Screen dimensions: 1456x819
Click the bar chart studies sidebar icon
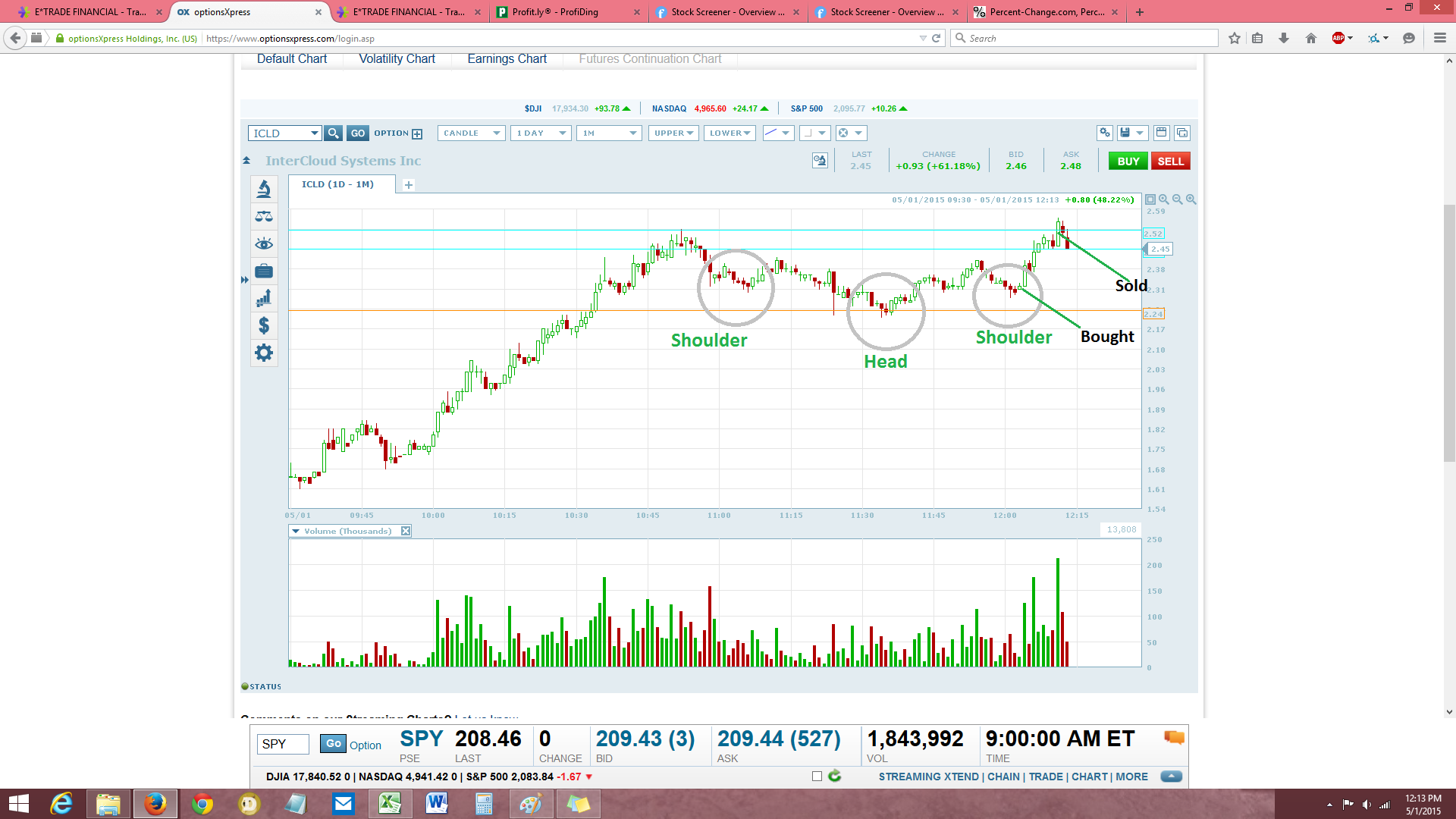click(264, 298)
